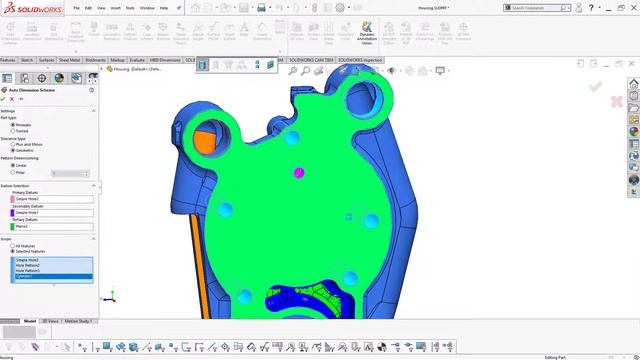Click the highlighted face filter icon in selection popup
Screen dimensions: 640x360
[x=203, y=65]
